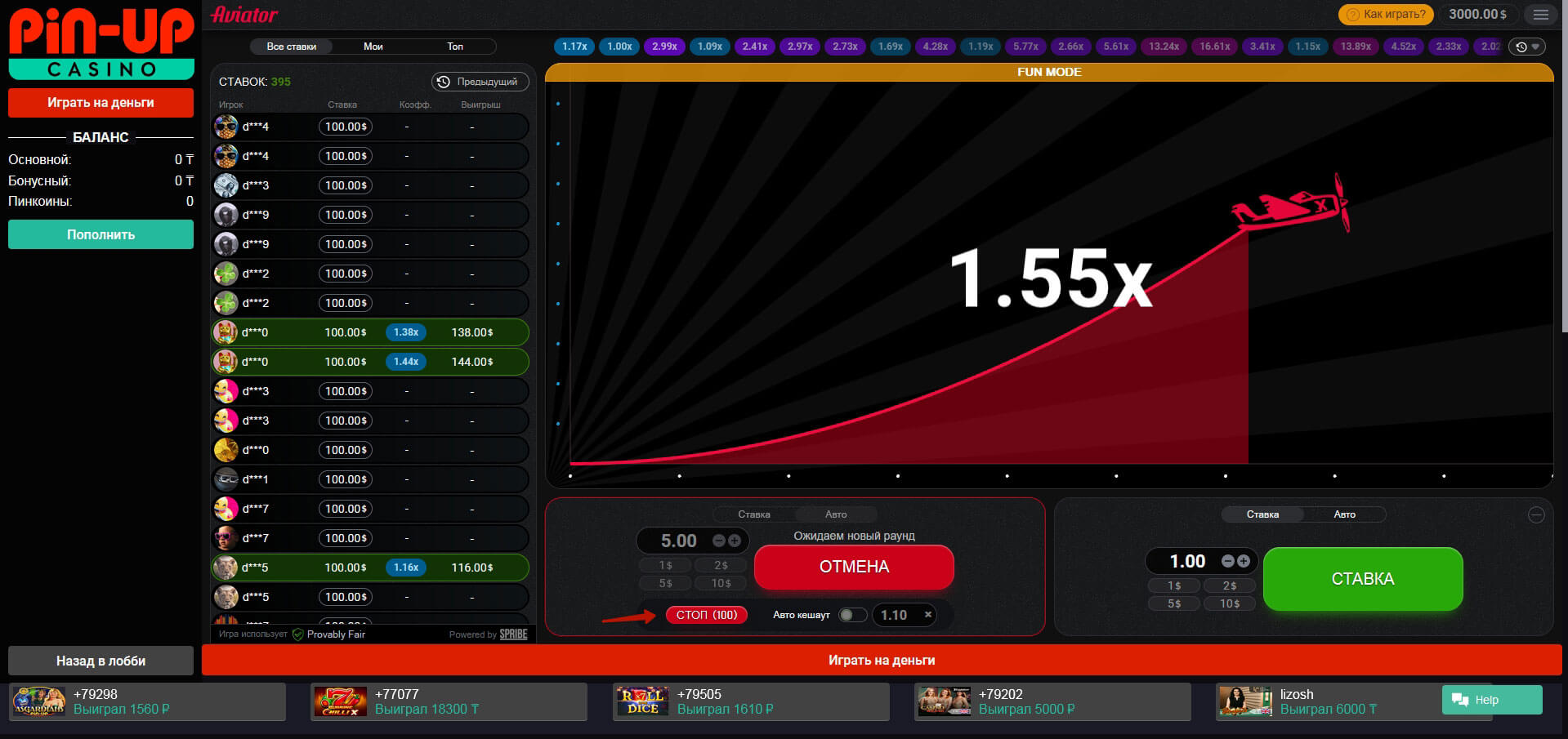Image resolution: width=1568 pixels, height=739 pixels.
Task: Remove the second bet panel via its circled minus icon
Action: pyautogui.click(x=1536, y=514)
